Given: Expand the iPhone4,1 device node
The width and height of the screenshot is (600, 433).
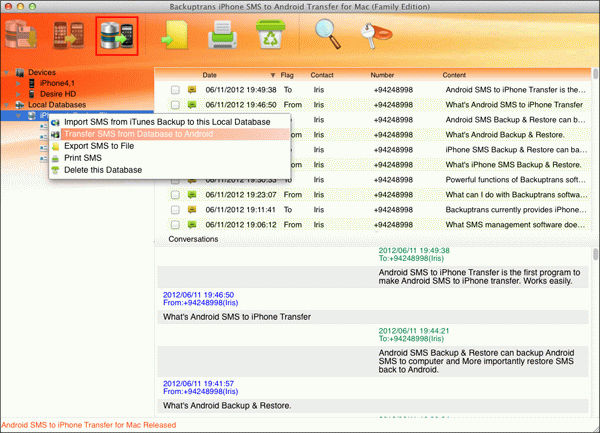Looking at the screenshot, I should pyautogui.click(x=18, y=83).
